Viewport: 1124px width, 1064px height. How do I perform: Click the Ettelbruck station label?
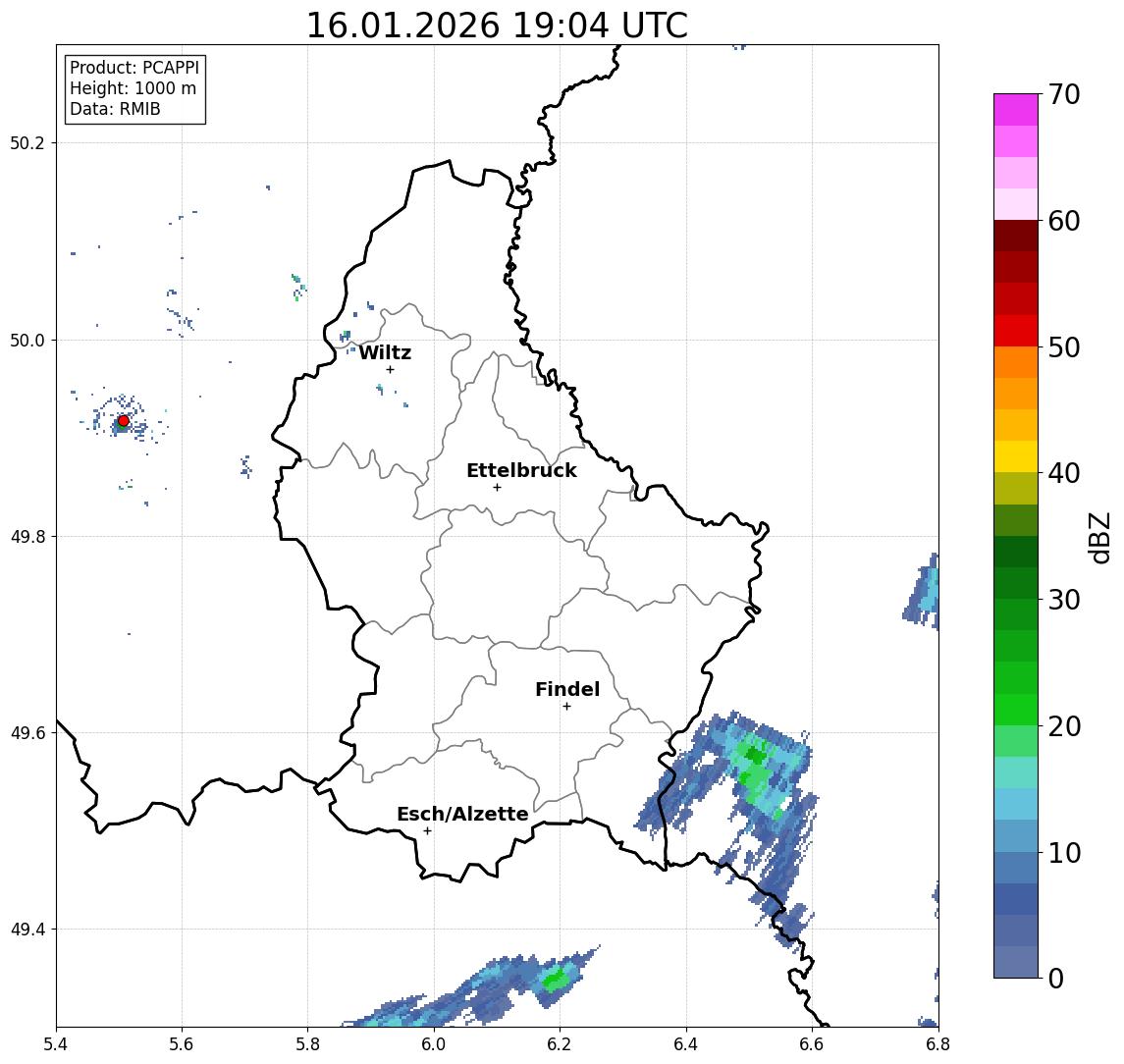[522, 471]
